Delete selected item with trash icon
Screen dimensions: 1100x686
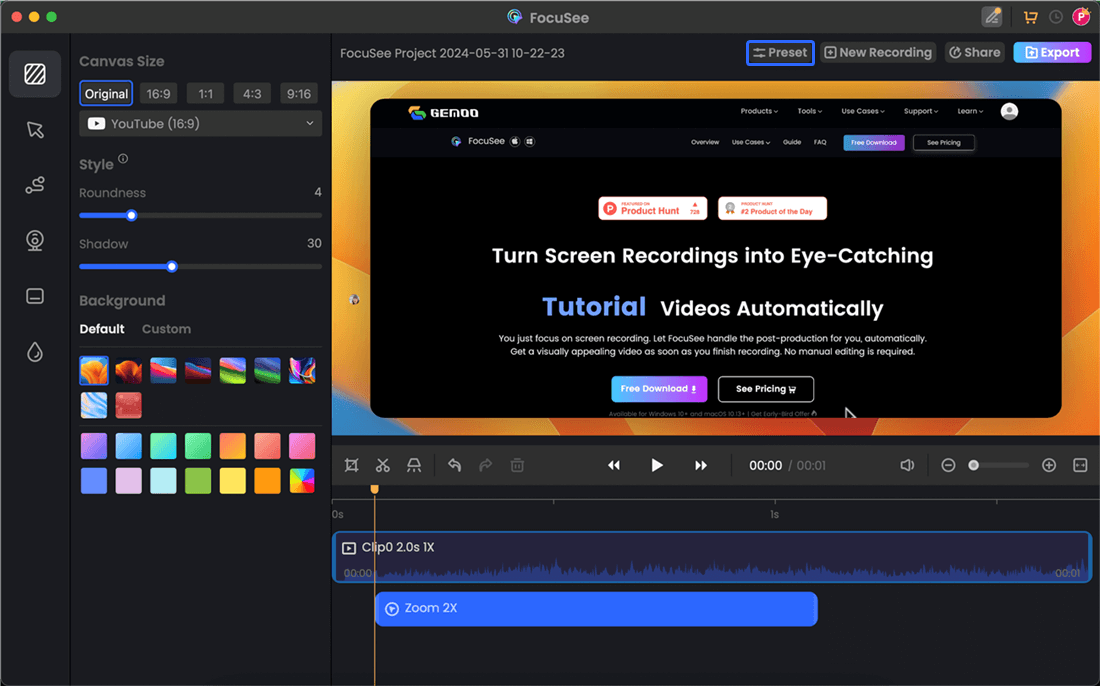(x=517, y=465)
